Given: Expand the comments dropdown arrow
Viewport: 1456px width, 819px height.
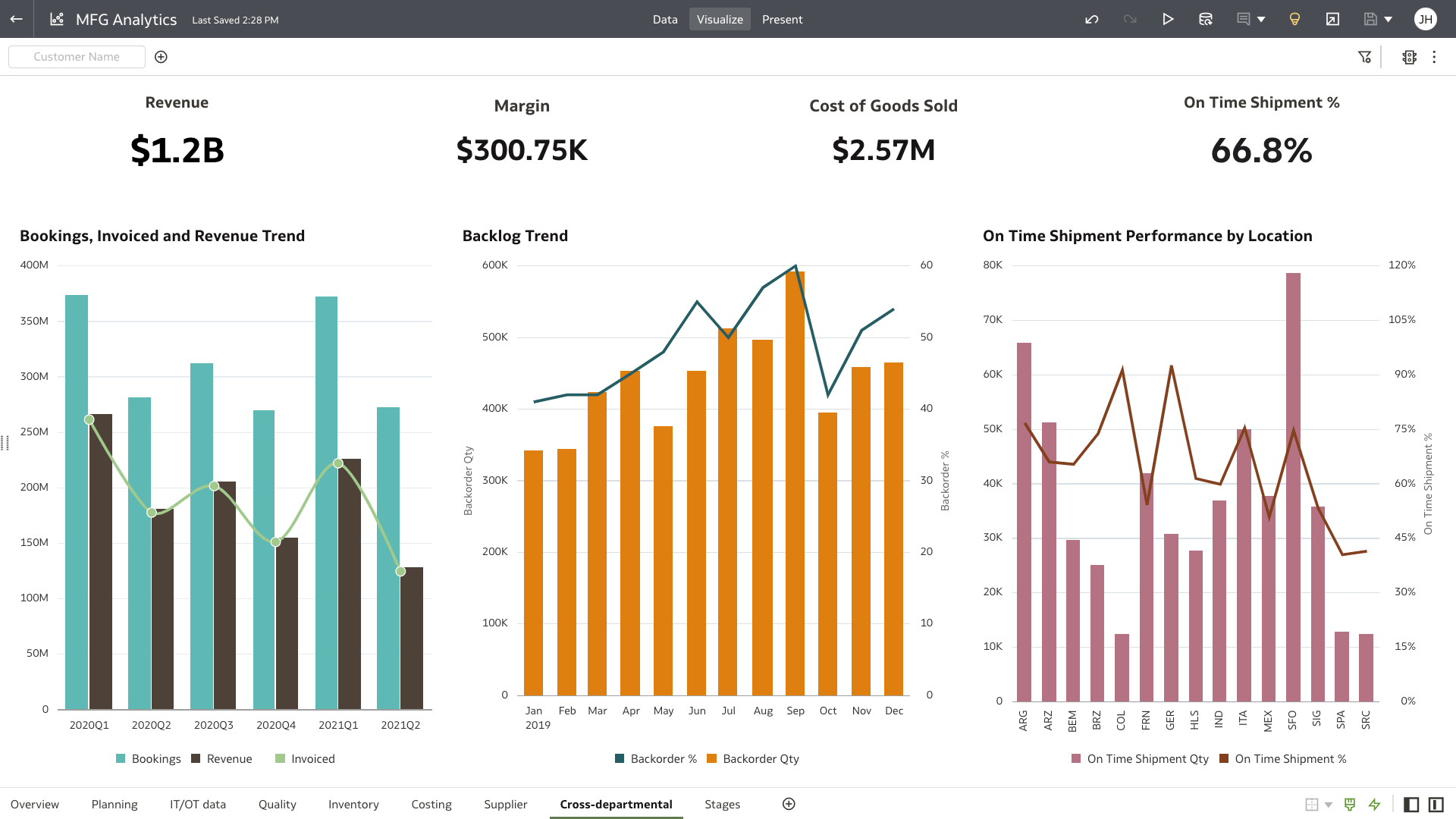Looking at the screenshot, I should 1262,19.
